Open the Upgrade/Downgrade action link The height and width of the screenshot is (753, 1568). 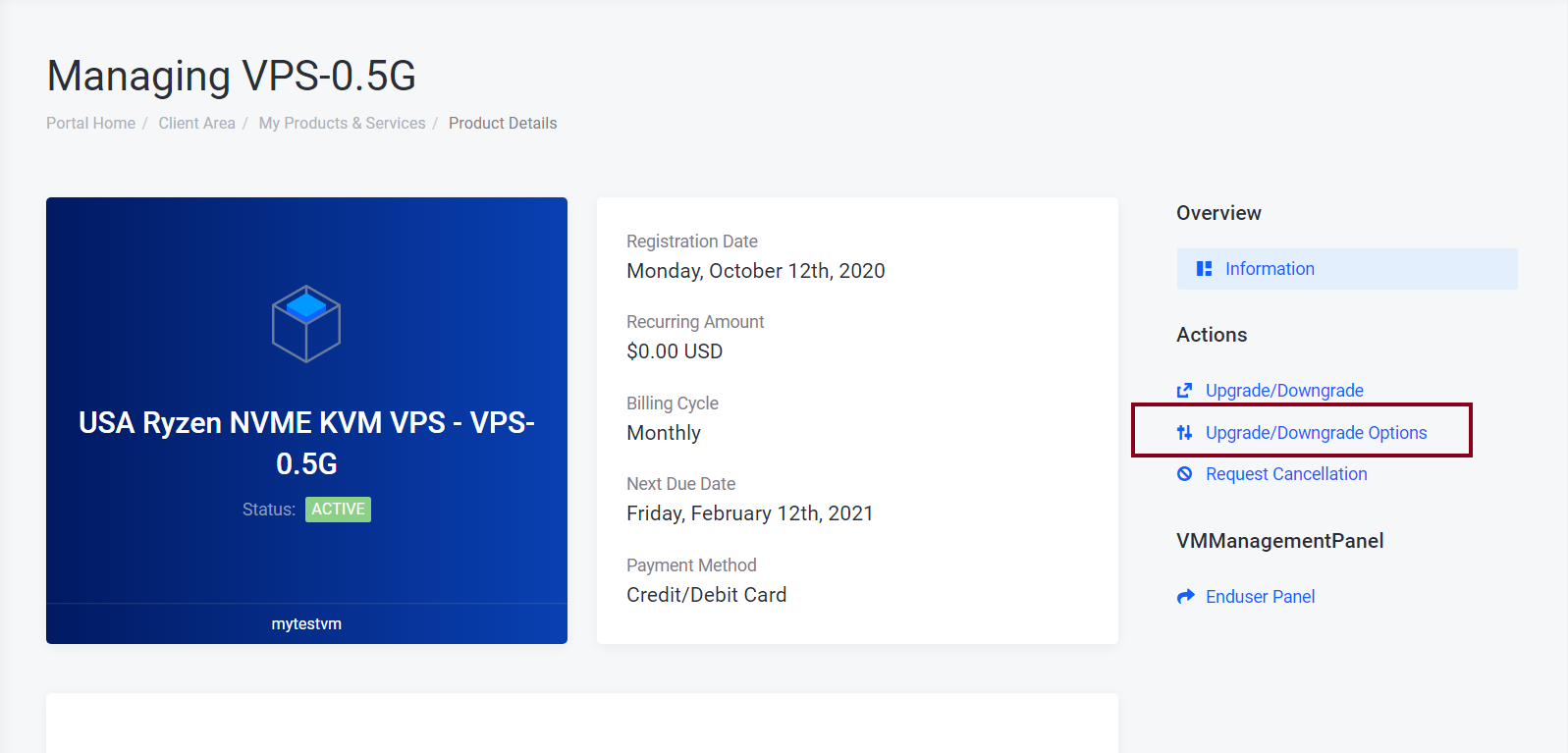pyautogui.click(x=1284, y=391)
